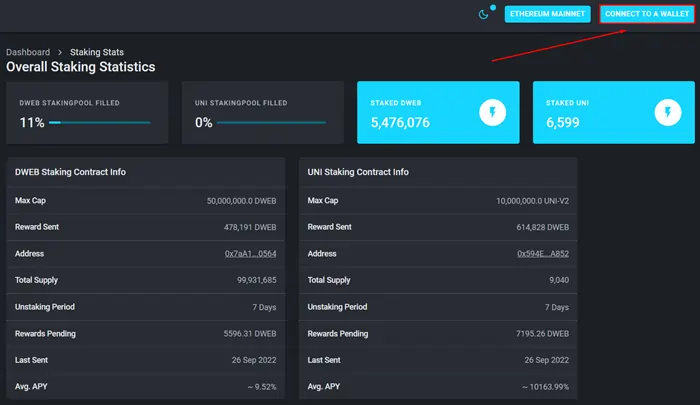Open Ethereum Mainnet network selector
700x405 pixels.
click(547, 14)
